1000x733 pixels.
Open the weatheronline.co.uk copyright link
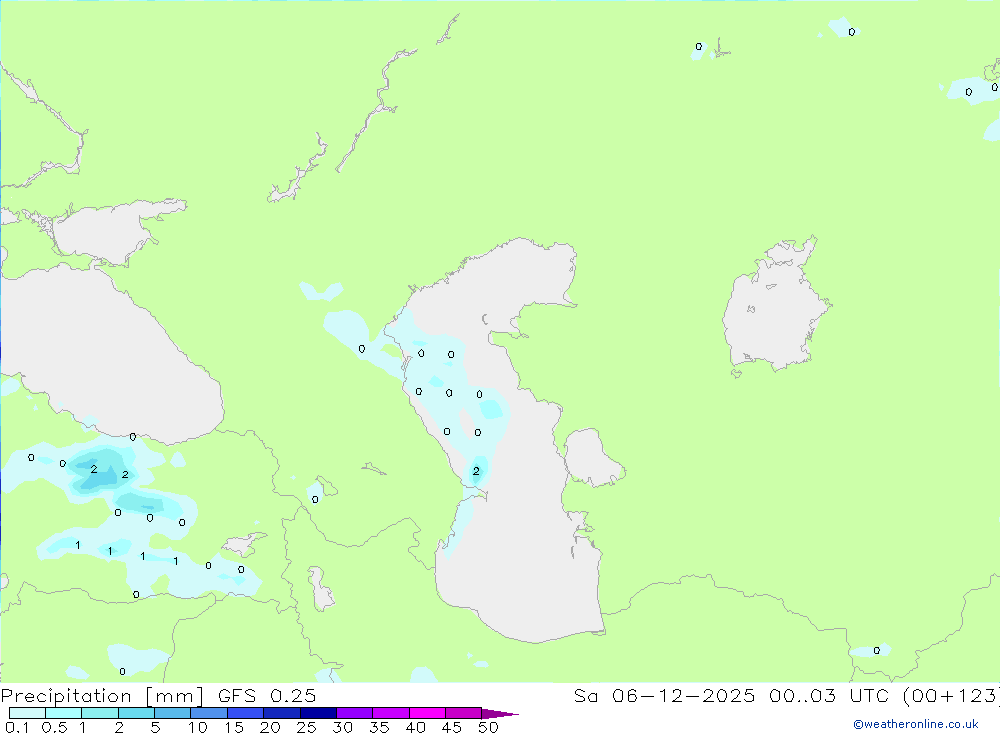pyautogui.click(x=916, y=724)
